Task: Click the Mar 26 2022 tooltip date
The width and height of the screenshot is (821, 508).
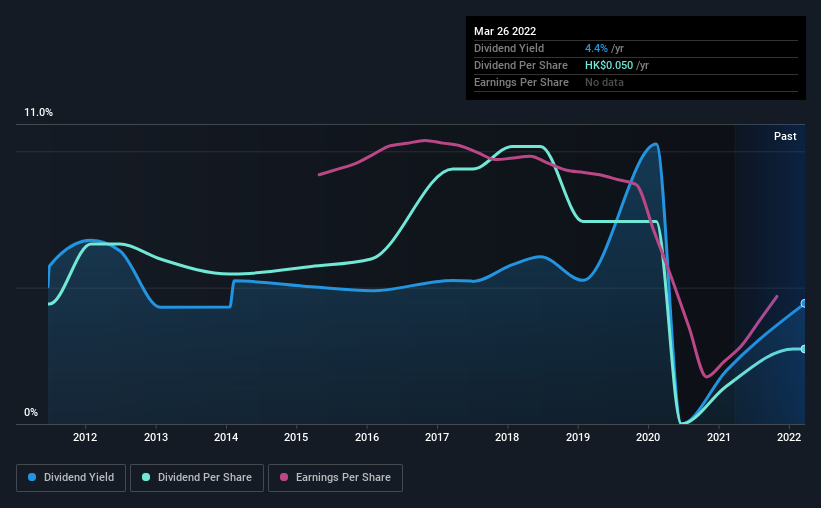Action: pos(505,31)
